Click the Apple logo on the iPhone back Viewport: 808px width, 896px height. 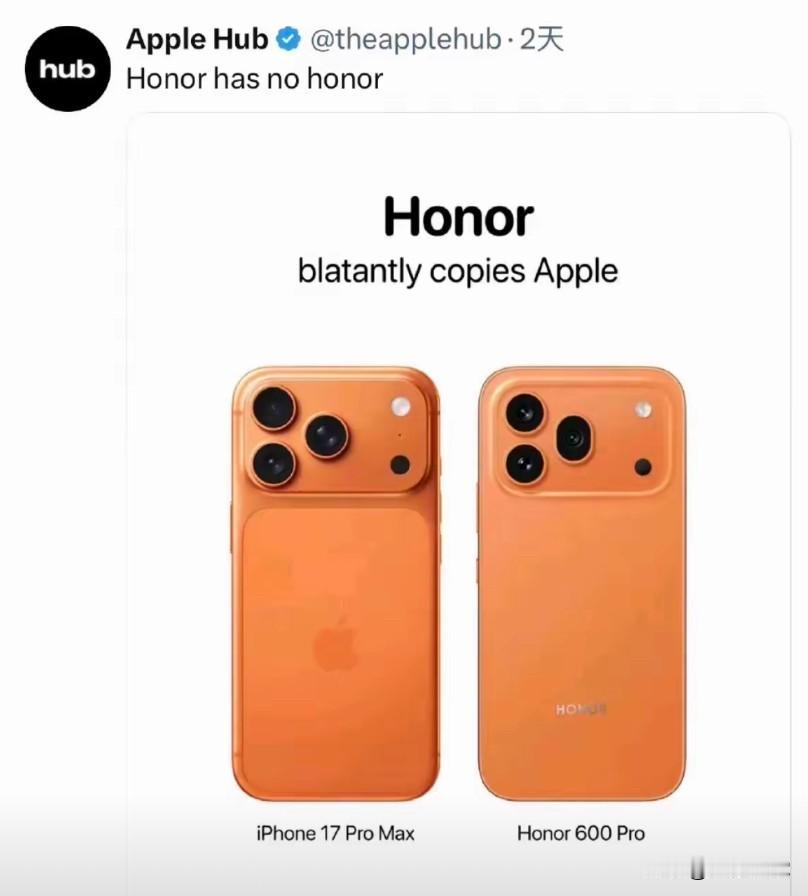pyautogui.click(x=337, y=642)
